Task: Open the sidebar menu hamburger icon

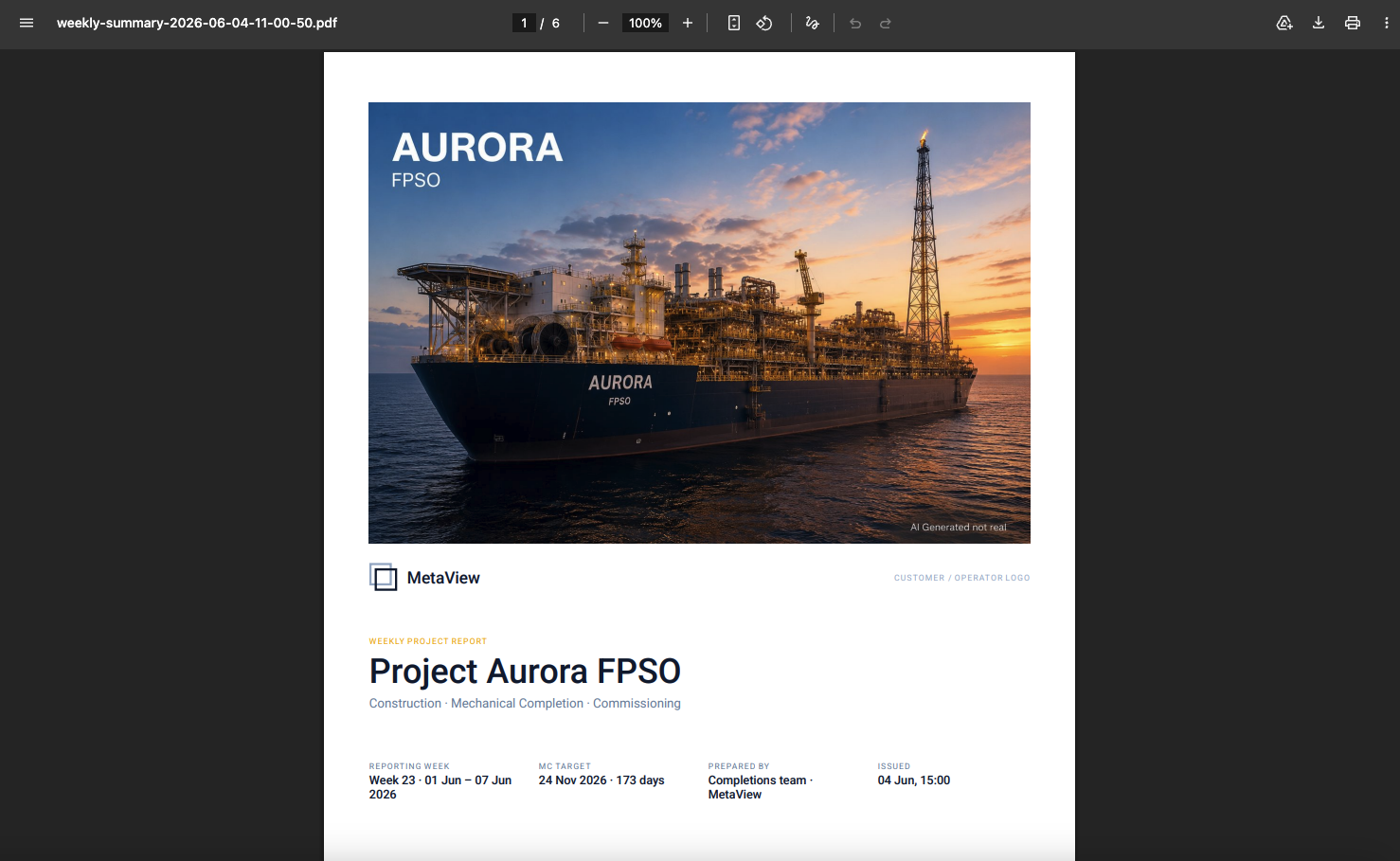Action: coord(27,23)
